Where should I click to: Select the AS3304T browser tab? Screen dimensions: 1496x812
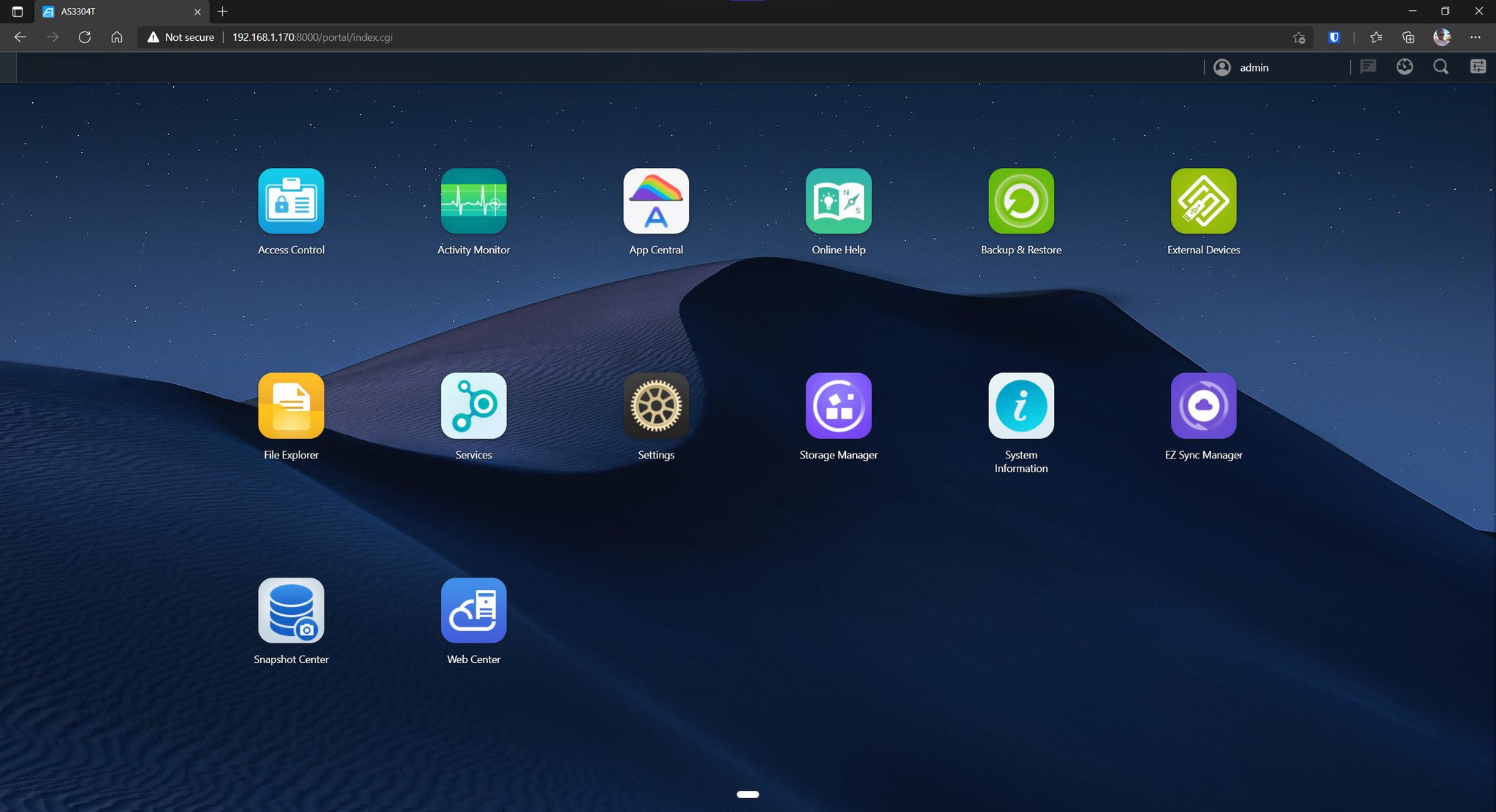click(122, 12)
